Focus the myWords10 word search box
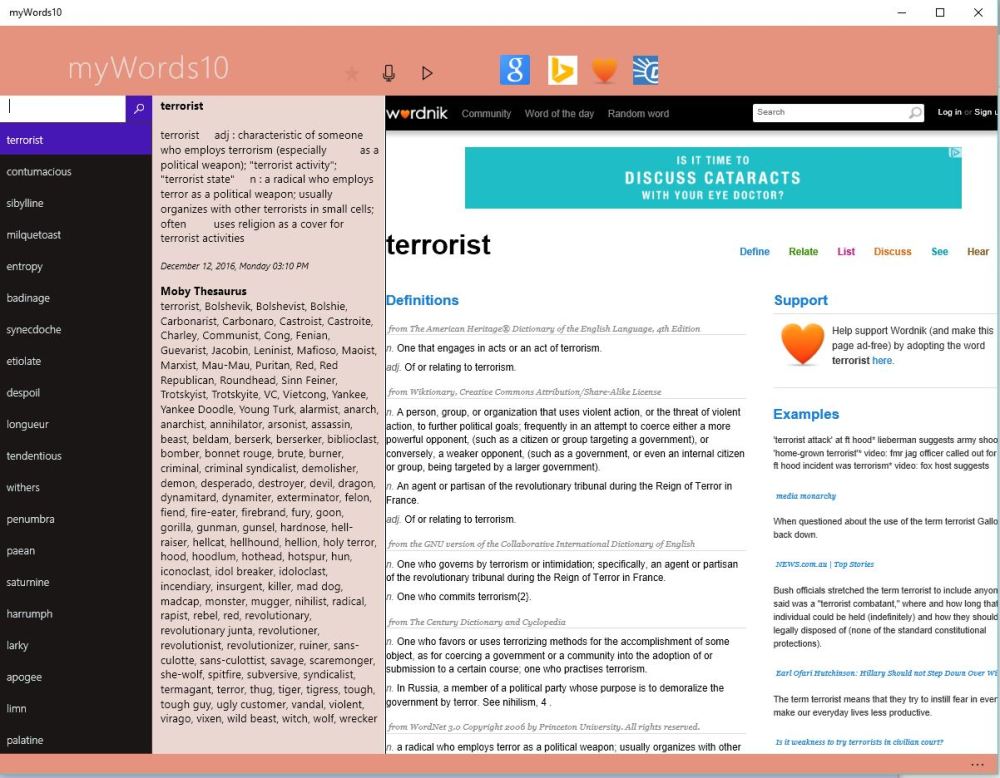The image size is (1000, 778). click(x=62, y=109)
